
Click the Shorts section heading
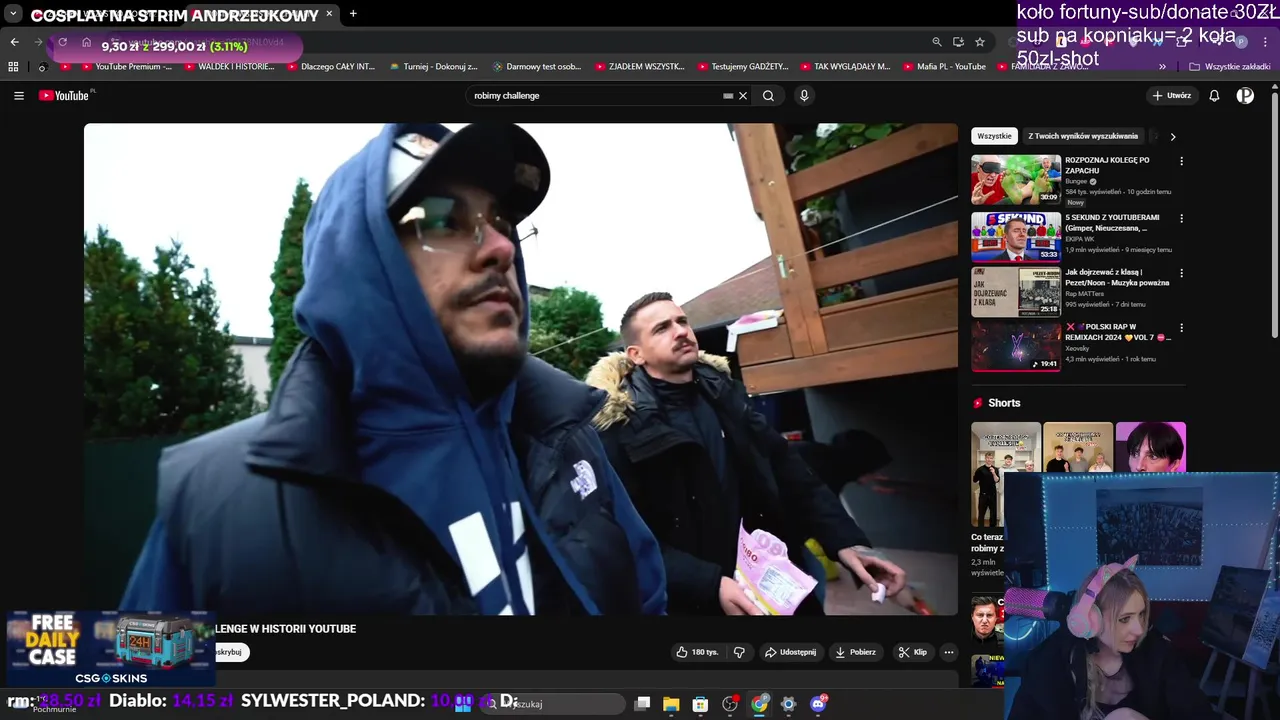[1004, 403]
